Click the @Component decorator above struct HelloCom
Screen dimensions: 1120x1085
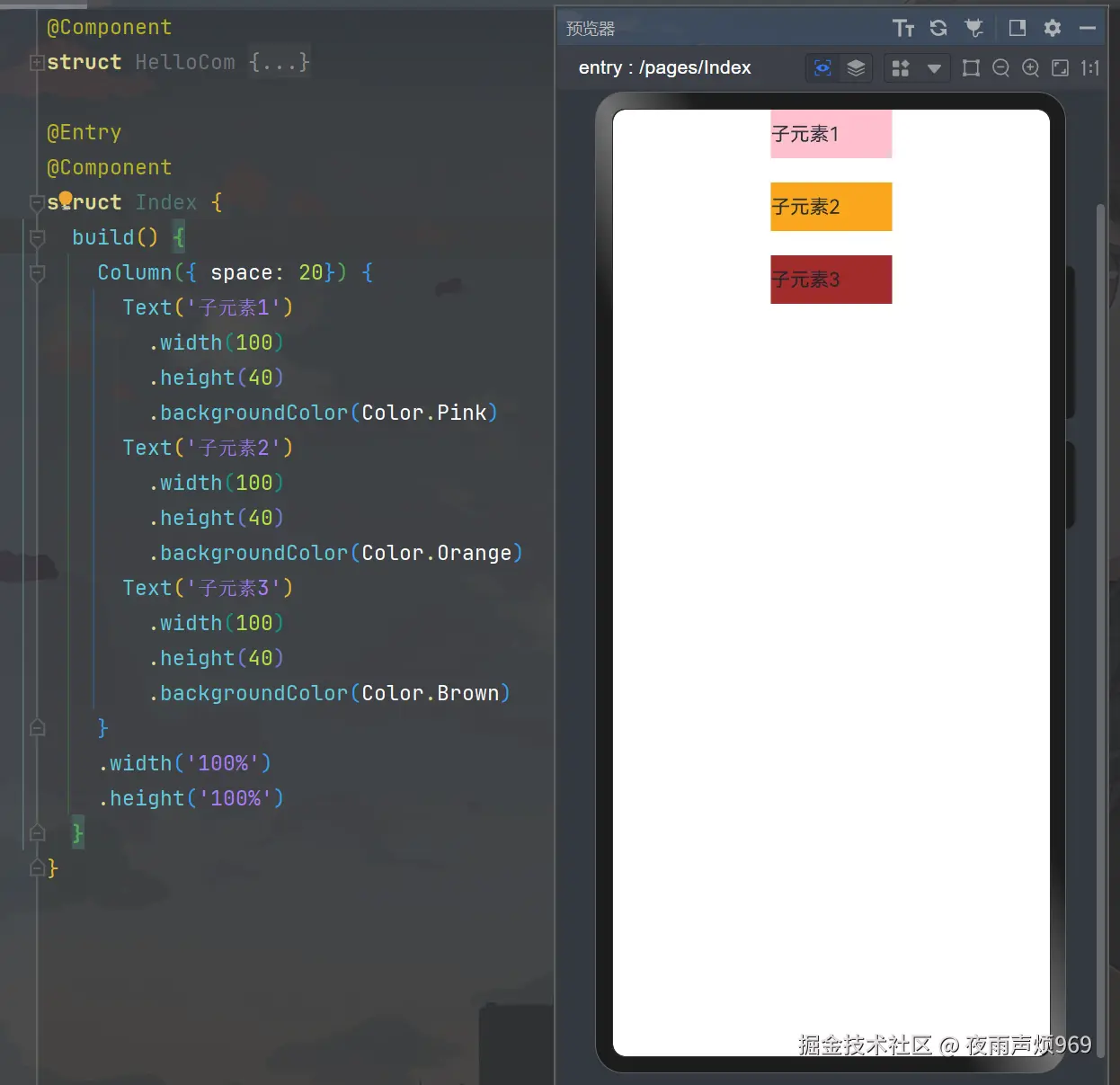109,27
